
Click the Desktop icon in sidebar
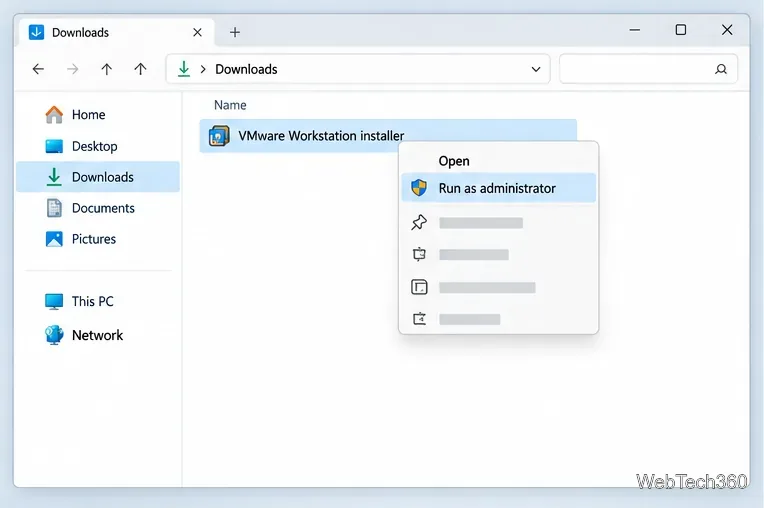(54, 146)
